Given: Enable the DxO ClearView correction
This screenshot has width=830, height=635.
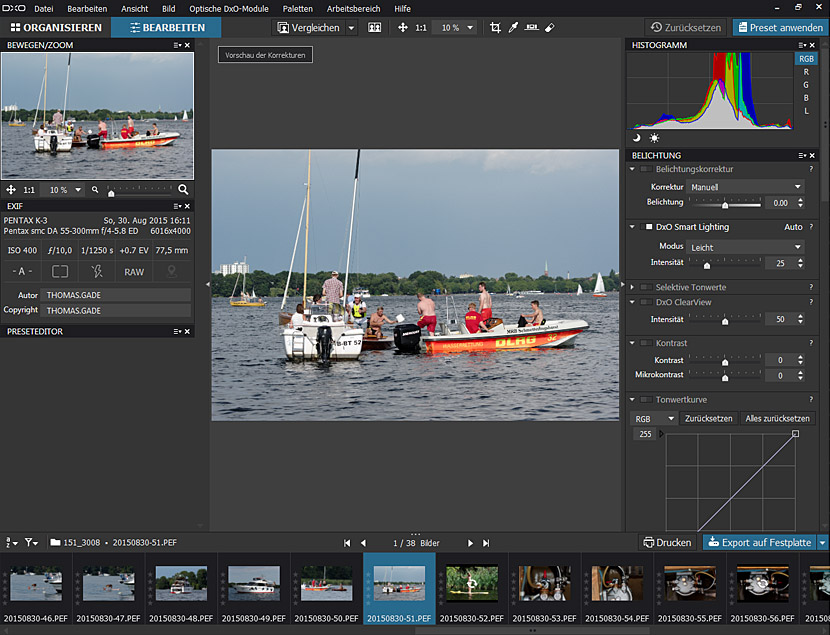Looking at the screenshot, I should [648, 301].
